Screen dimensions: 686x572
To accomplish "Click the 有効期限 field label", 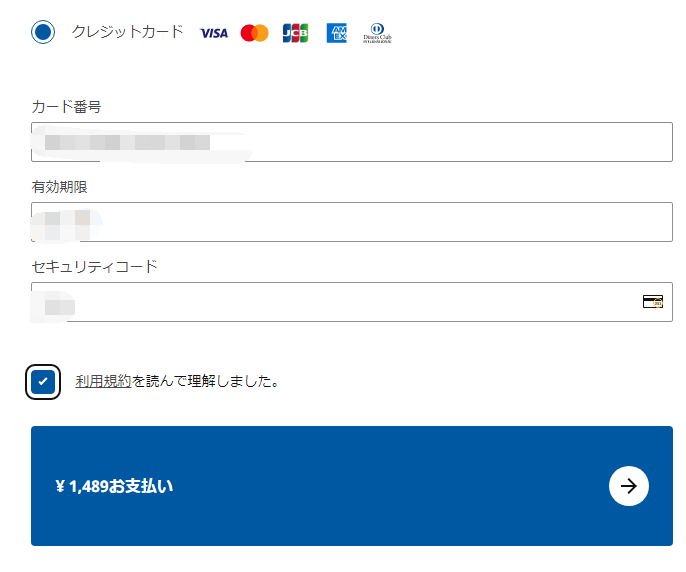I will point(60,187).
